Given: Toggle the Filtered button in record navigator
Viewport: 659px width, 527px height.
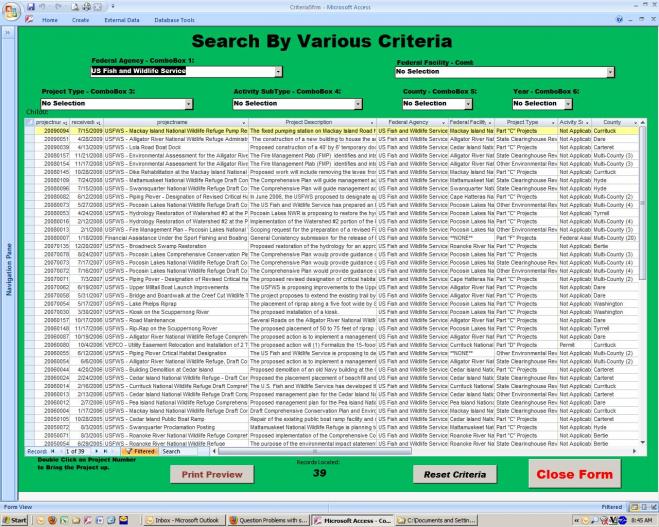Looking at the screenshot, I should tap(140, 451).
